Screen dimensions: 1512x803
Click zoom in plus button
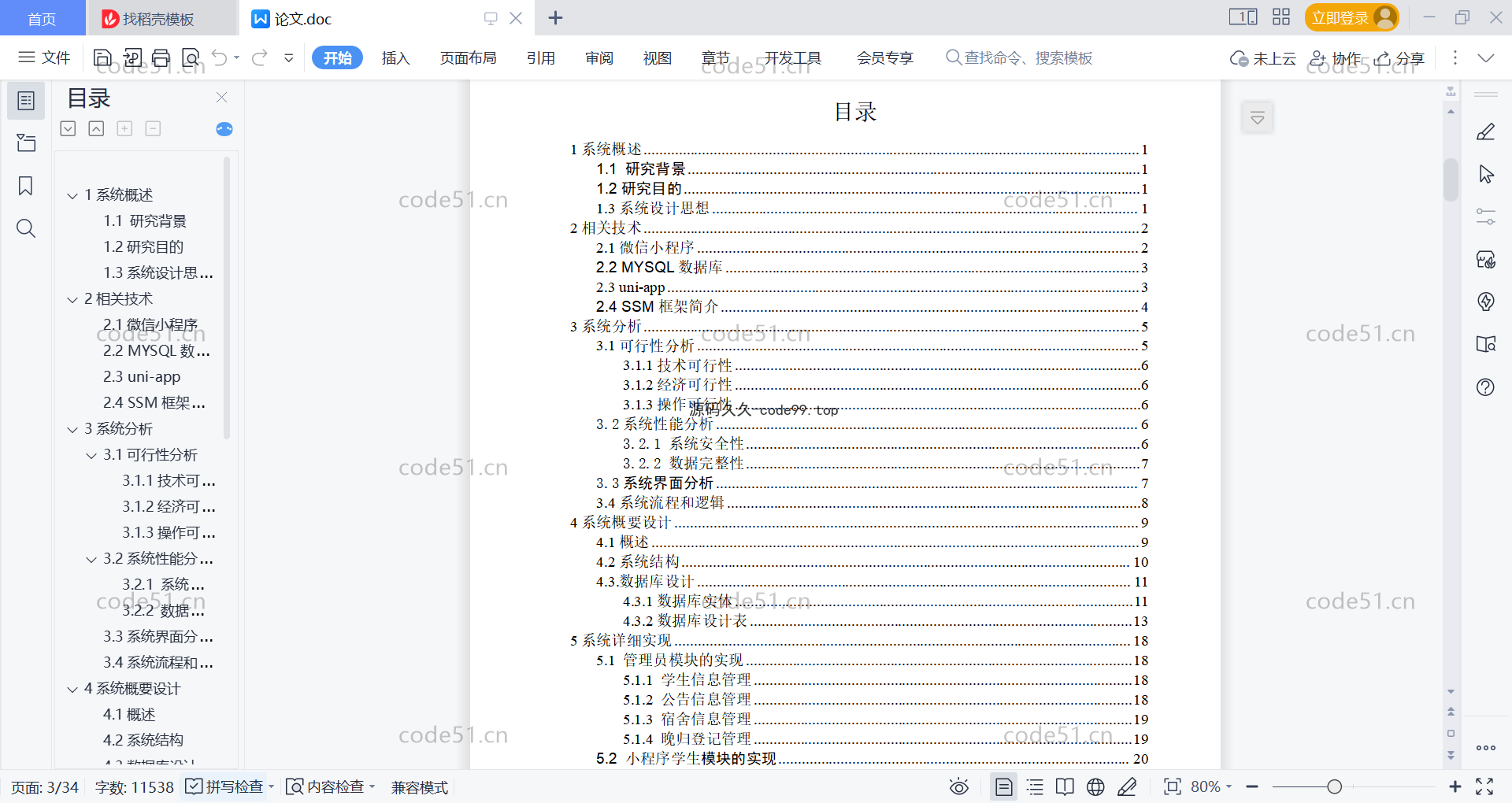coord(1455,786)
